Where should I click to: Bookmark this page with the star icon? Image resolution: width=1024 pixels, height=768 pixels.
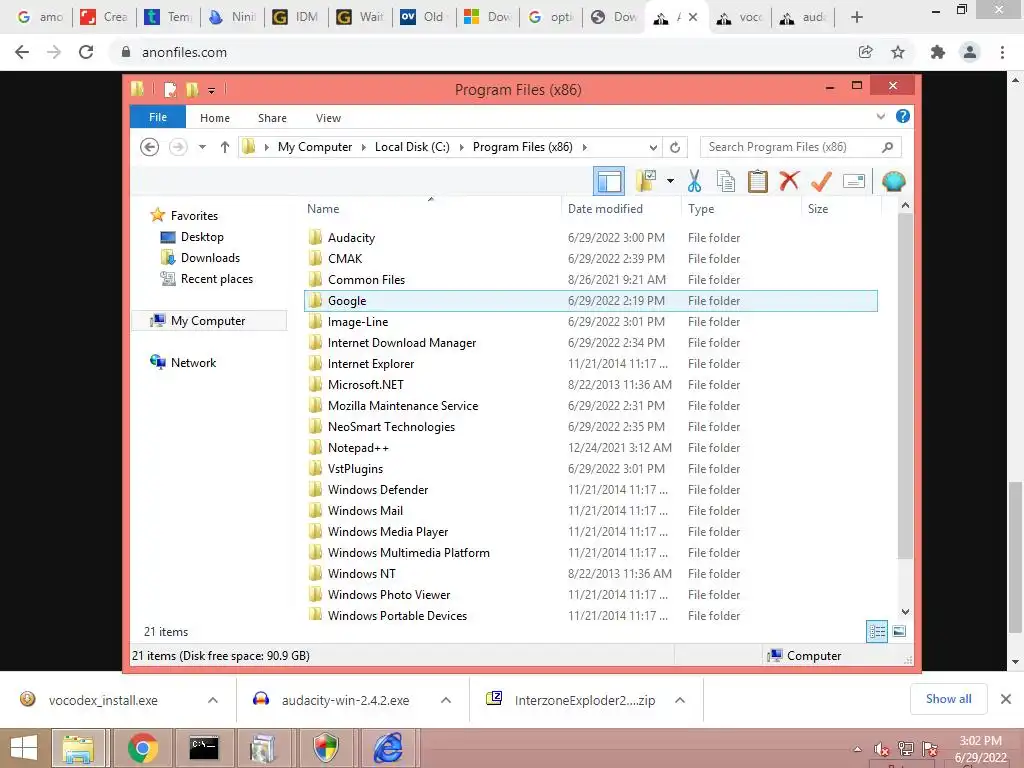click(x=898, y=52)
